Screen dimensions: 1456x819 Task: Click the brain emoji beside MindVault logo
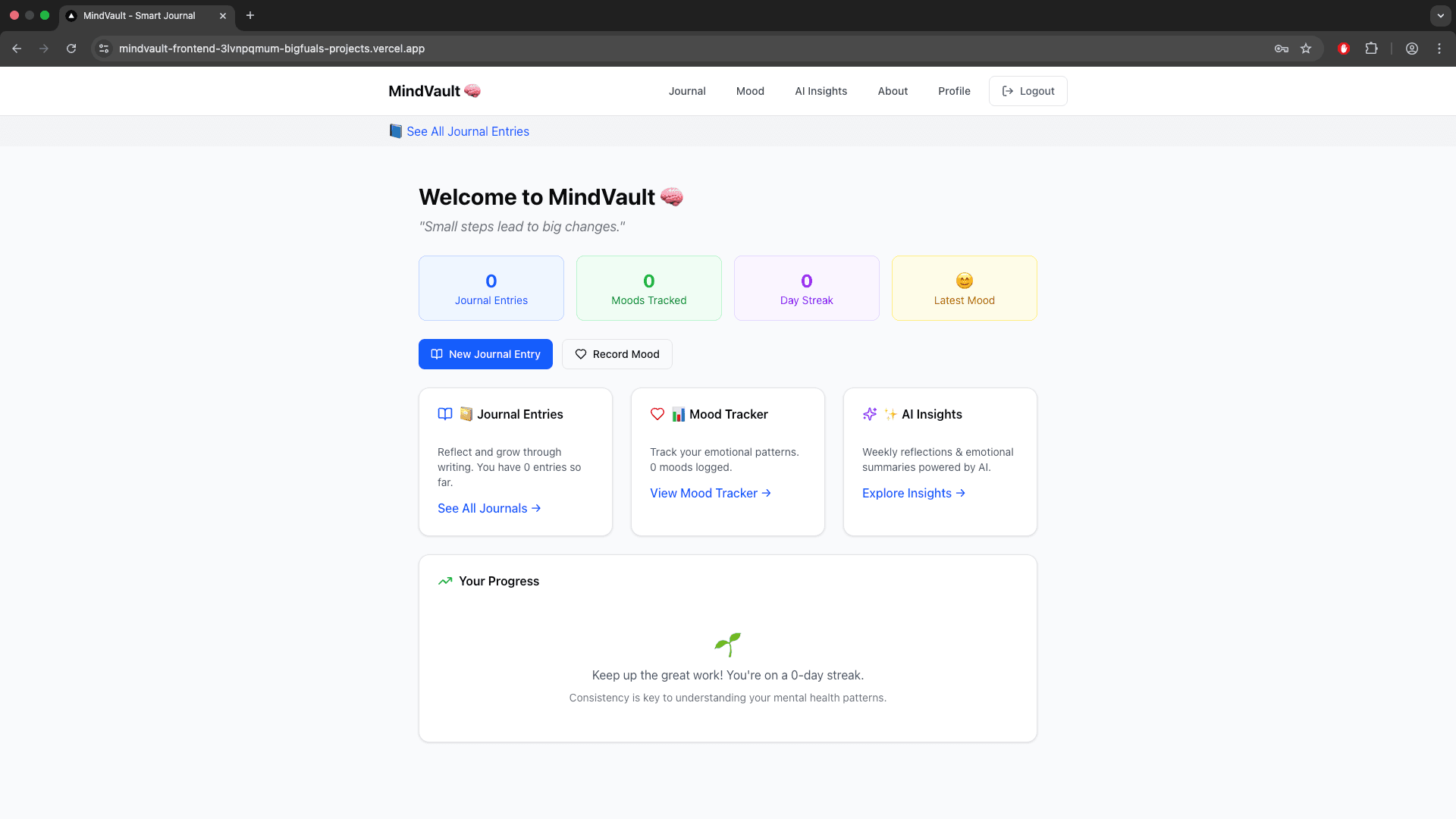[472, 91]
